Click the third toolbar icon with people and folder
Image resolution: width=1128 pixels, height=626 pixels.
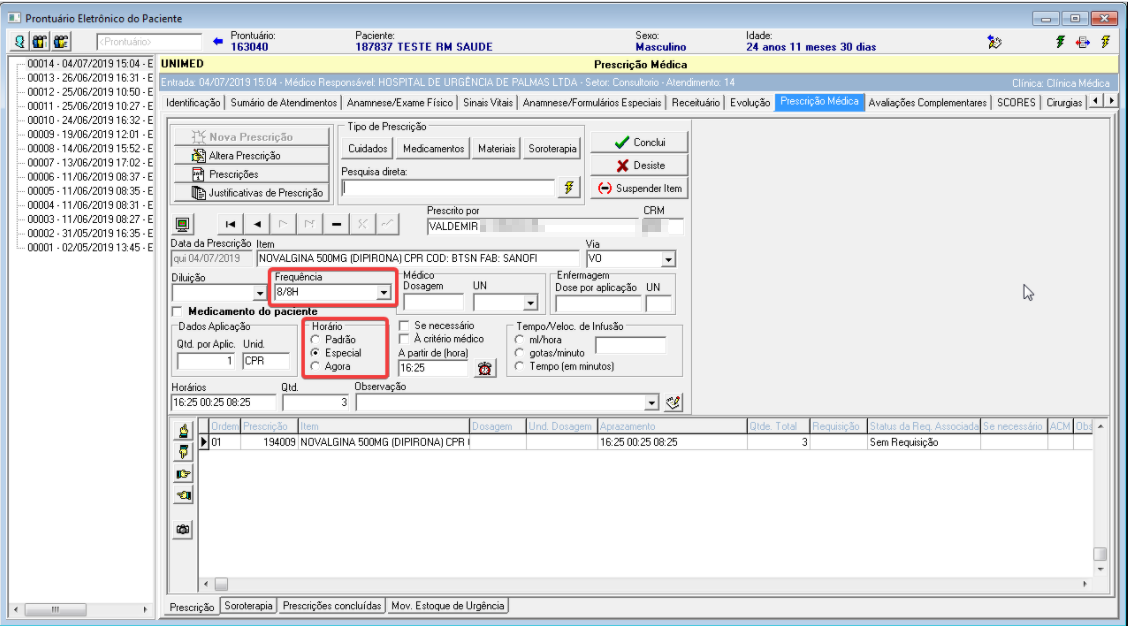(x=61, y=42)
